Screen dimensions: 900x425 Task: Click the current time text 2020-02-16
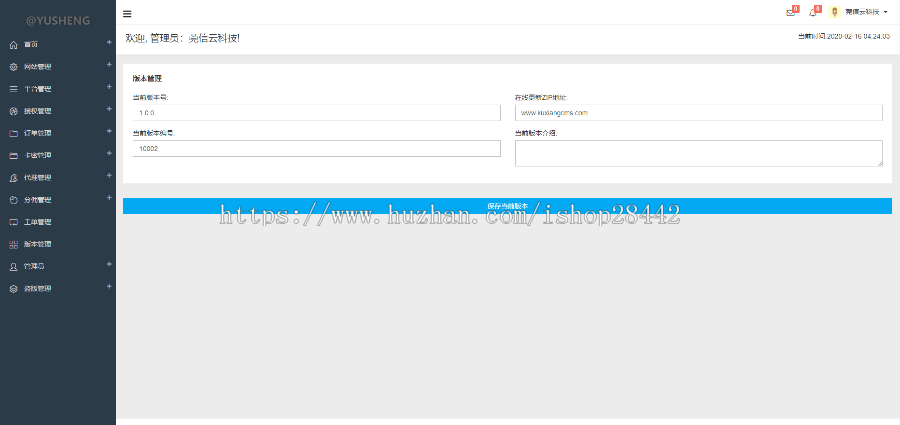(844, 36)
